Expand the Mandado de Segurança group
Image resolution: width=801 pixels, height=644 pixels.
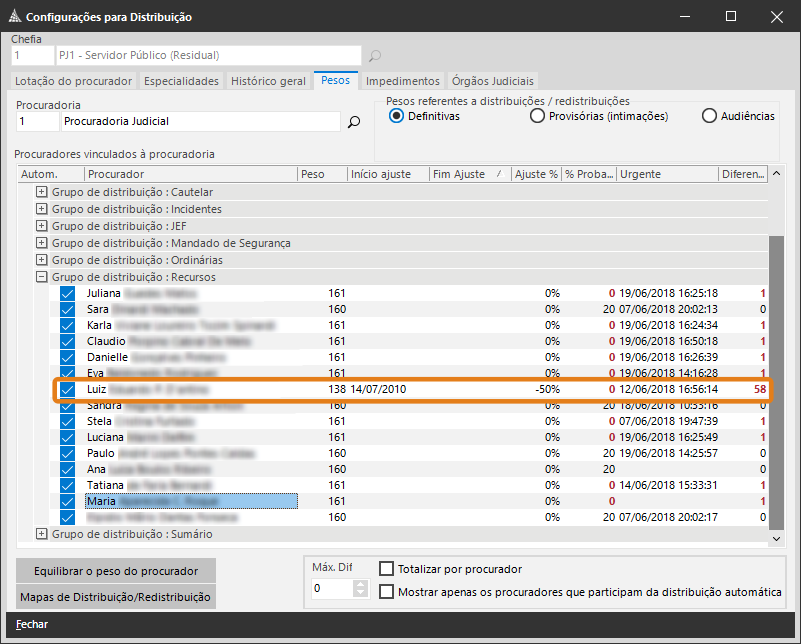[42, 243]
